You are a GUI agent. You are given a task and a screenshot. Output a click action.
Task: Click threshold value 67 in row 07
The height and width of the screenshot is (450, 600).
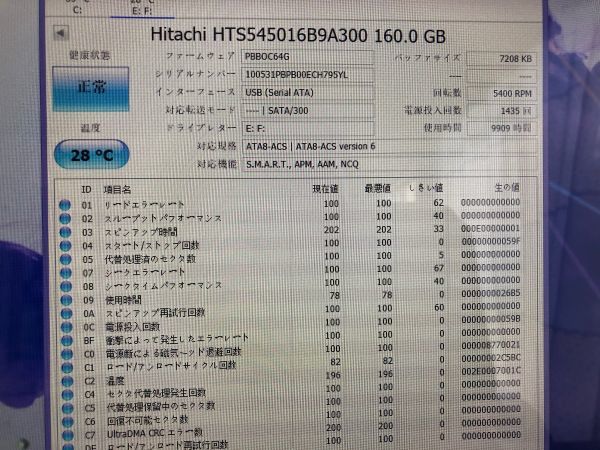click(x=439, y=268)
